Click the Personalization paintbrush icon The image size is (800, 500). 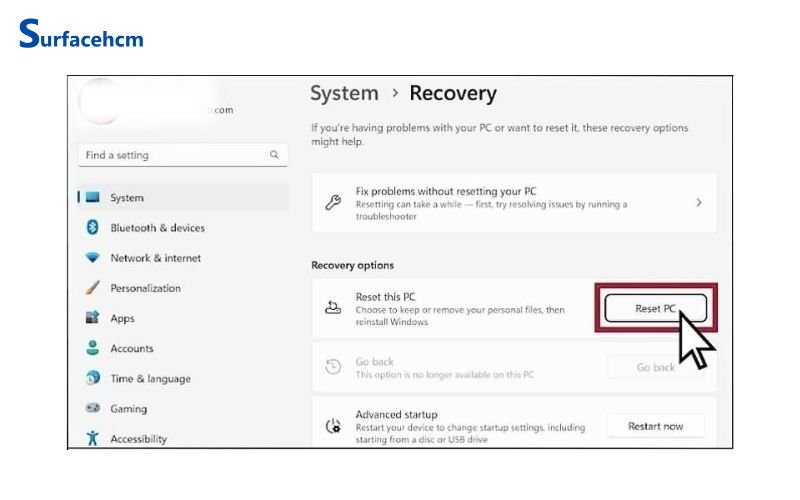point(93,288)
